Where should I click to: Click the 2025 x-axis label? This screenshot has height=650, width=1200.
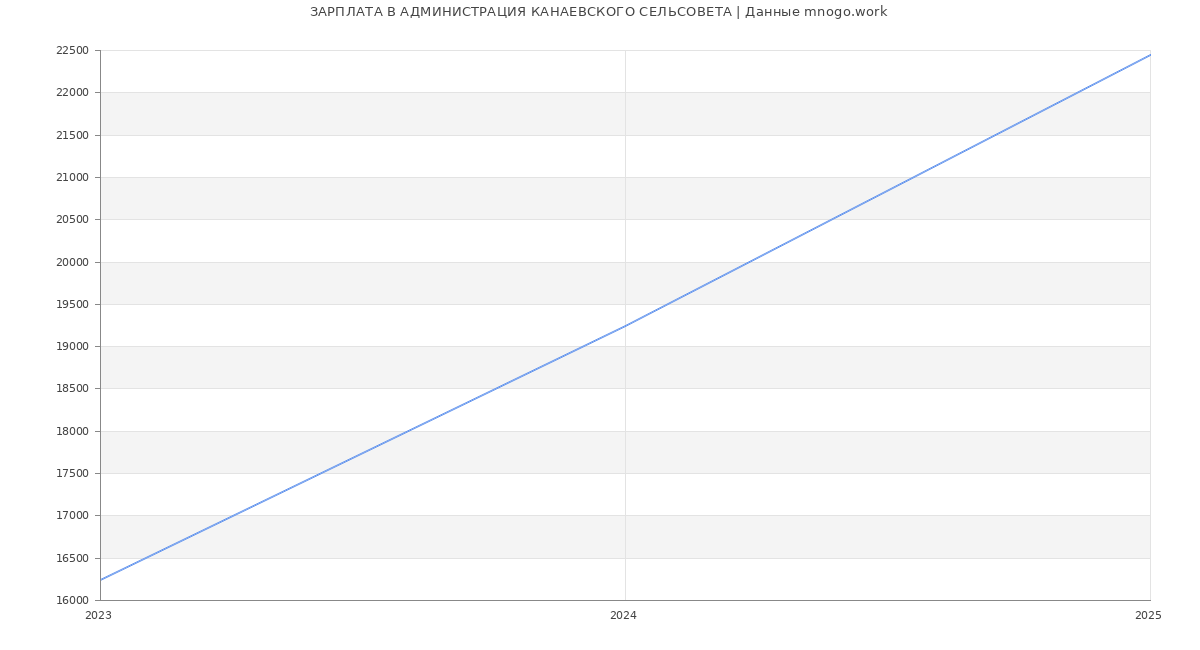1147,616
